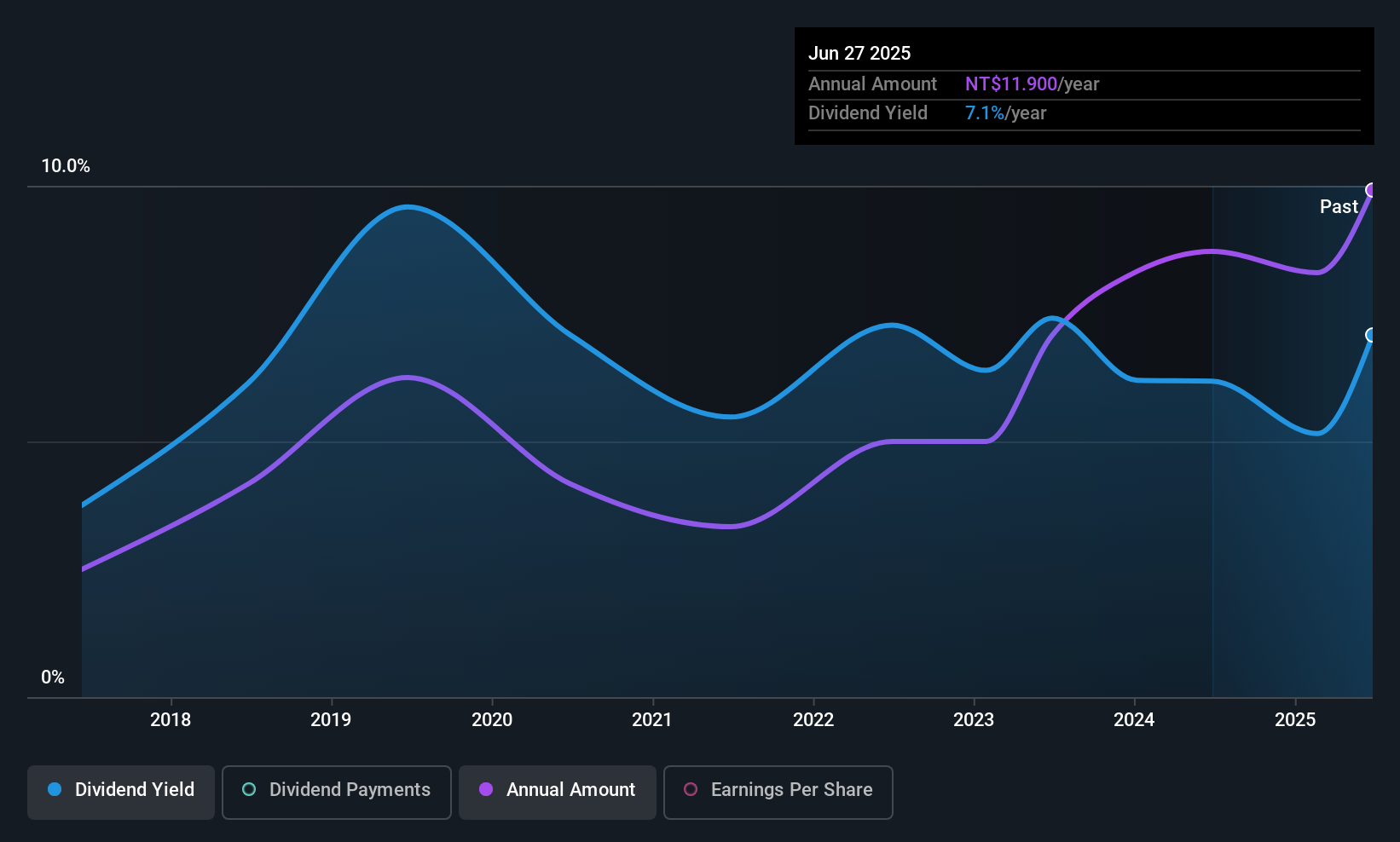This screenshot has width=1400, height=842.
Task: Click the 'Jun 27 2025' tooltip date
Action: [859, 53]
